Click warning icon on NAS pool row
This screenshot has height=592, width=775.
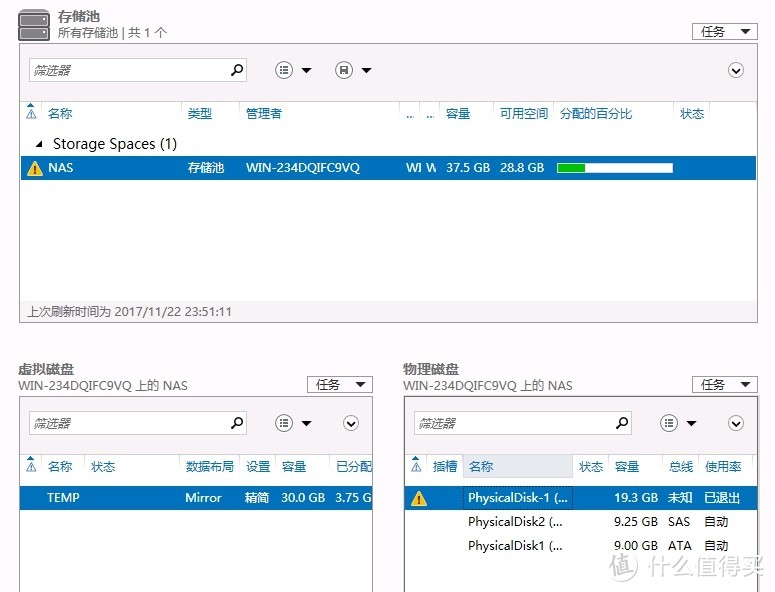(x=35, y=169)
